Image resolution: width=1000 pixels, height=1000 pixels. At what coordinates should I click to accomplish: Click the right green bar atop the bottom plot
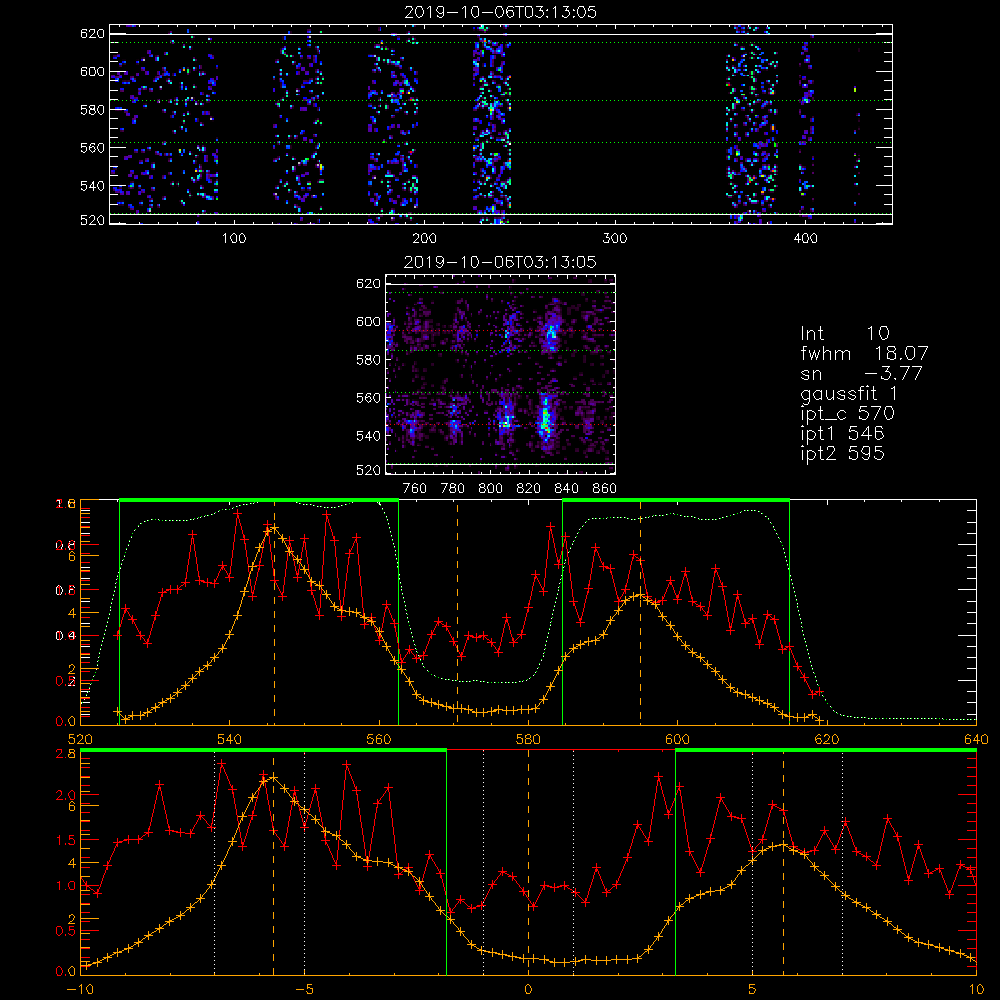point(826,750)
